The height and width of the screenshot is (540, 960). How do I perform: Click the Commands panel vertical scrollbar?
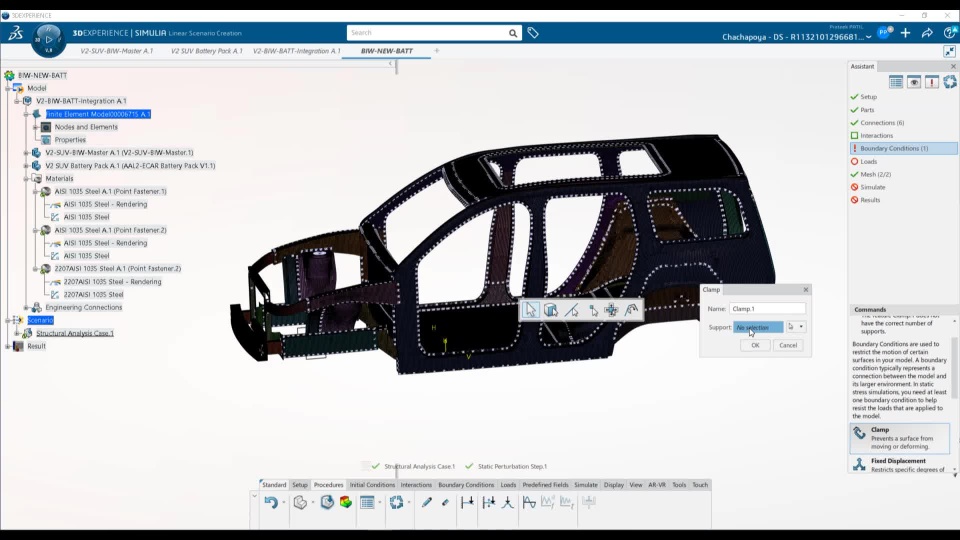coord(954,367)
